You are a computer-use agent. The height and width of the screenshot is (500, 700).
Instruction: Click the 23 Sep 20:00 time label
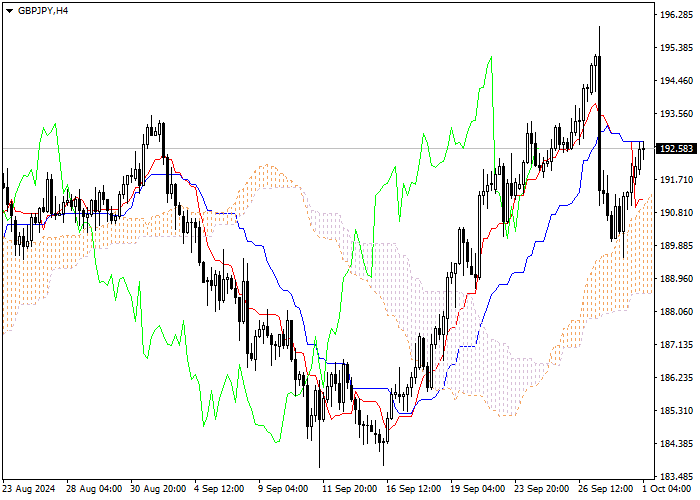[542, 489]
